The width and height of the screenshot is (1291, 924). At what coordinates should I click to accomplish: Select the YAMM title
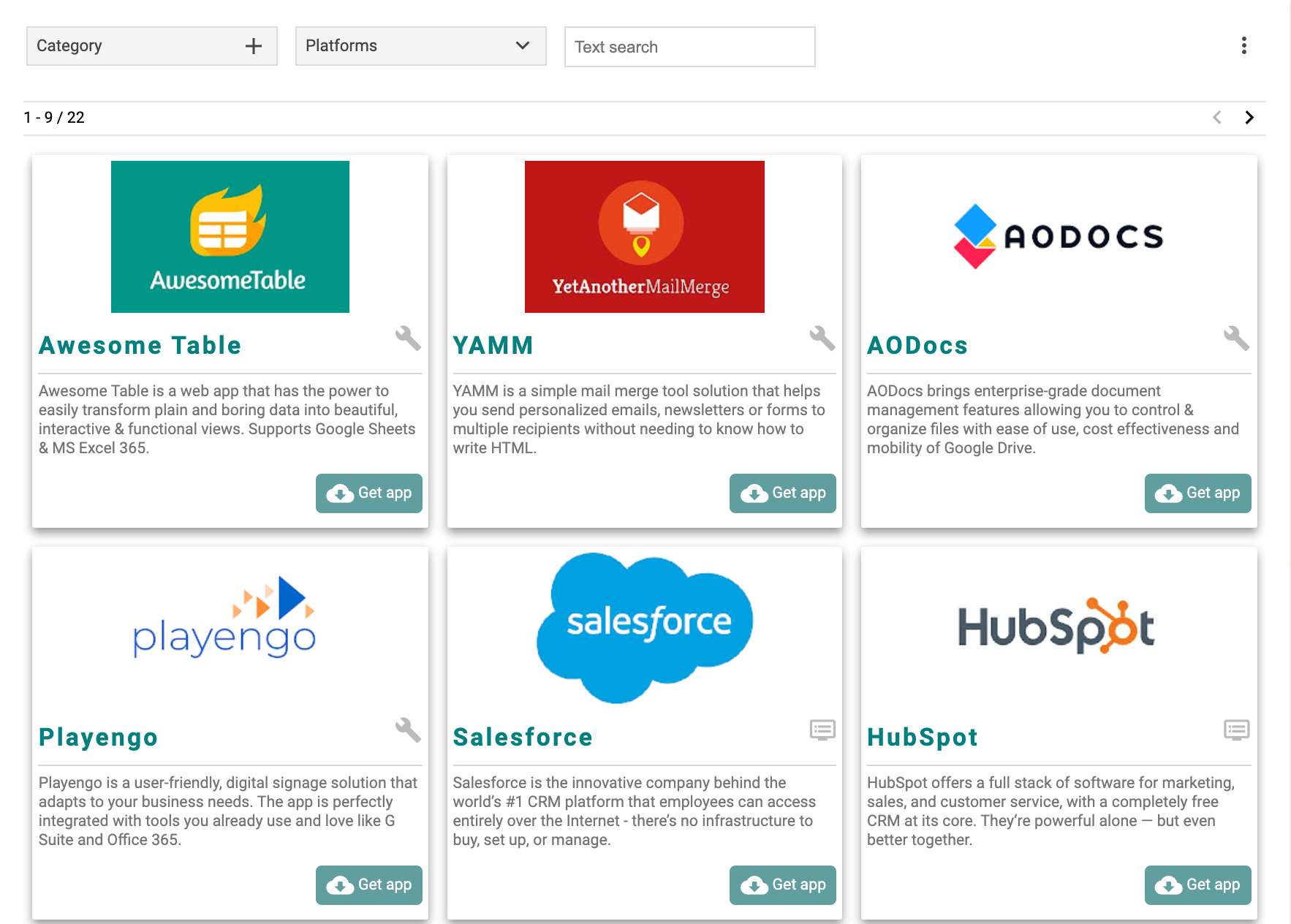(493, 345)
